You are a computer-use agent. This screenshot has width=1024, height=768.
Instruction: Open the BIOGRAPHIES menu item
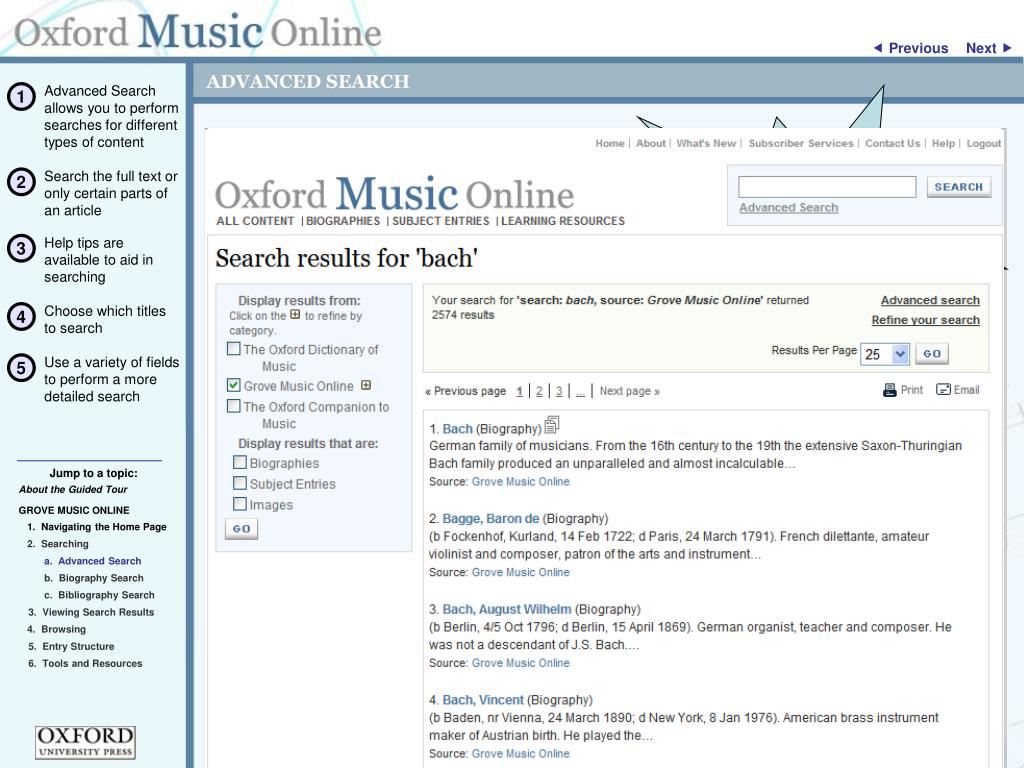point(343,221)
